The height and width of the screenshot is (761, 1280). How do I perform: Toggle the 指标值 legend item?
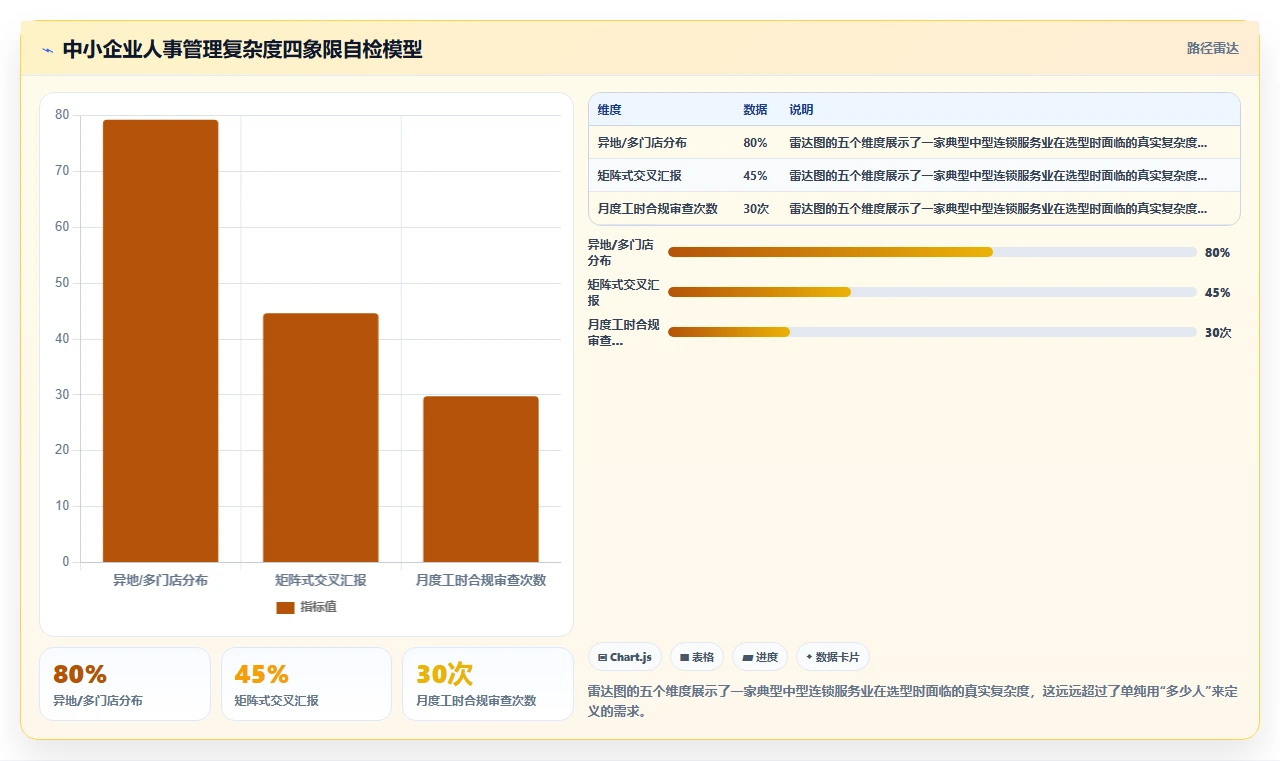(x=306, y=607)
